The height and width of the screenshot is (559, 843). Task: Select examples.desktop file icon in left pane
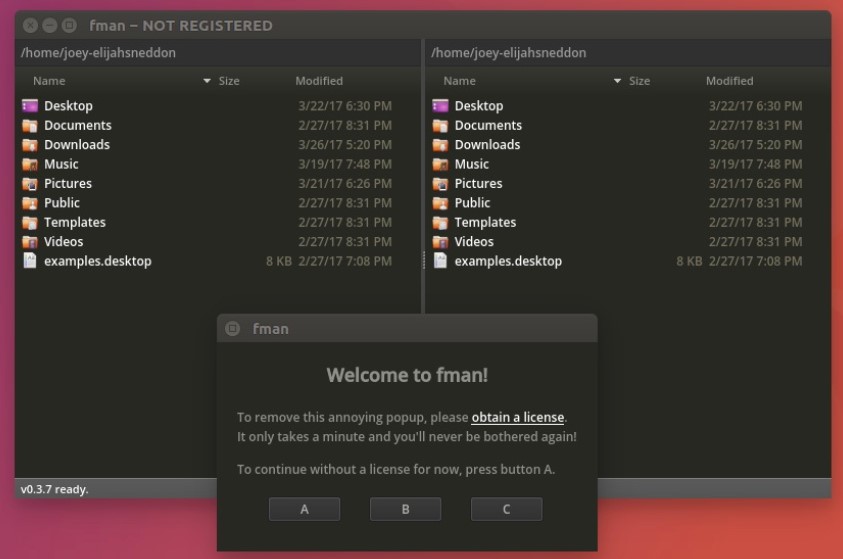30,261
